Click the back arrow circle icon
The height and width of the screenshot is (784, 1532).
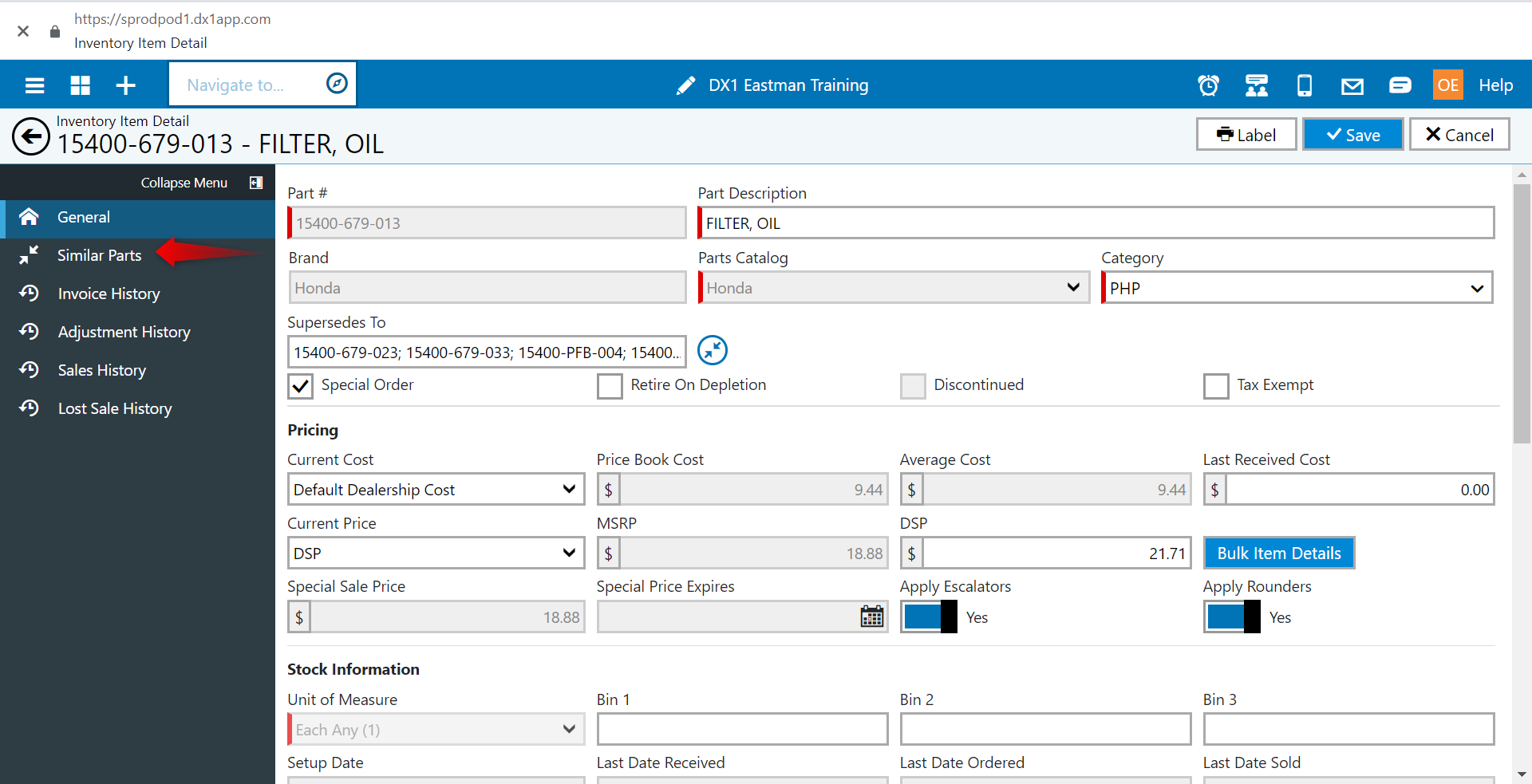tap(31, 136)
